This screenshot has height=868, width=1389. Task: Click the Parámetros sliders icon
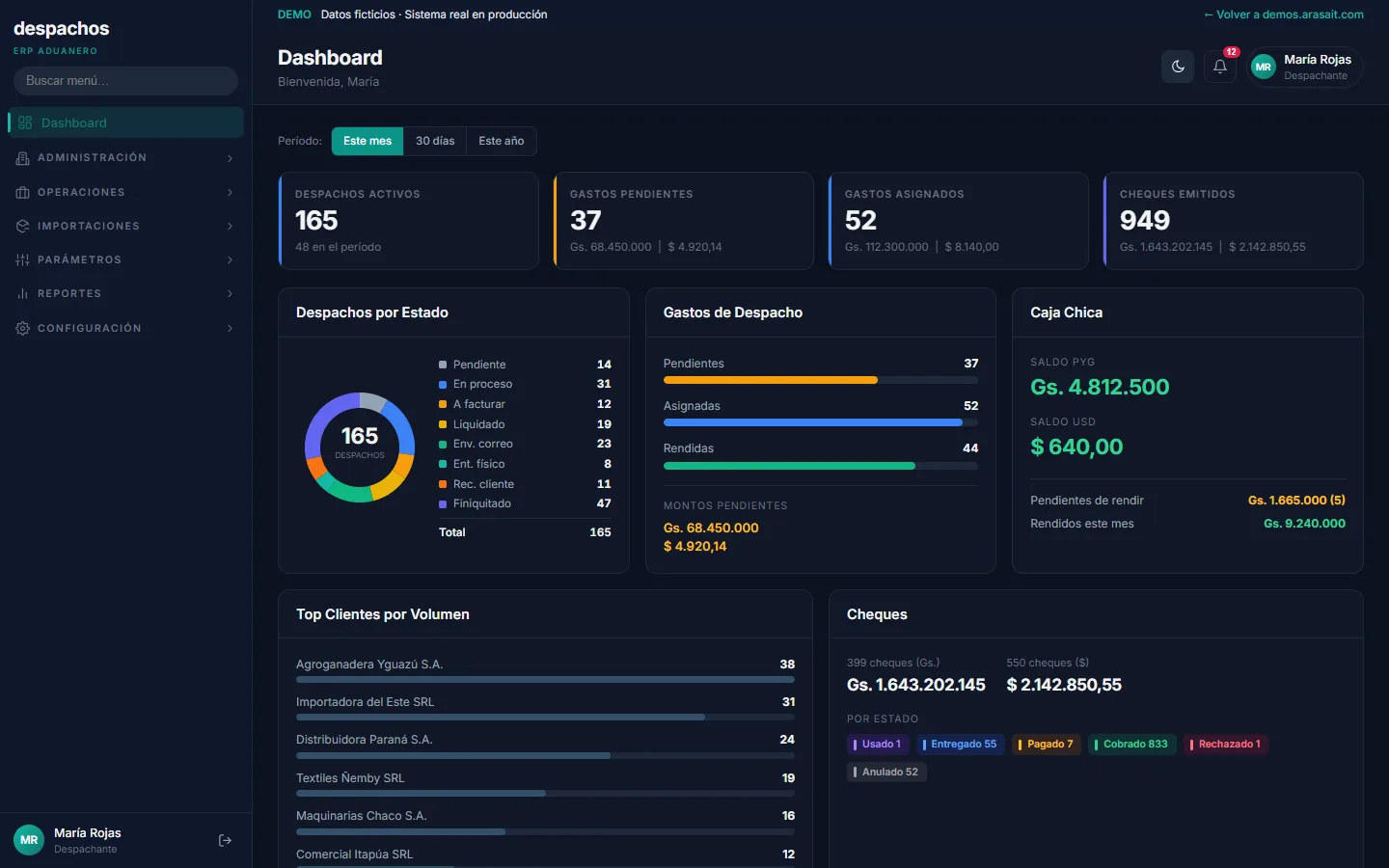(x=22, y=259)
